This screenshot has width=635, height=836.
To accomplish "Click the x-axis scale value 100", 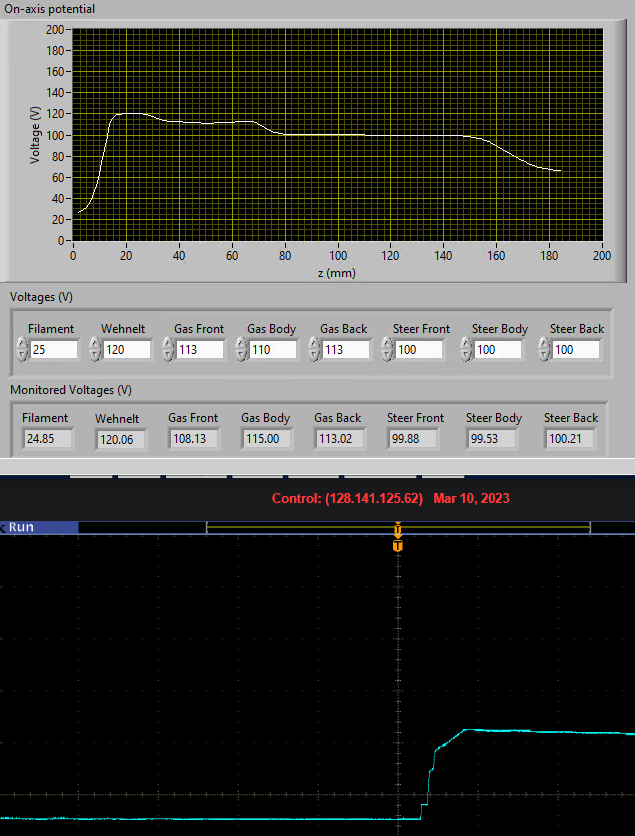I will [x=338, y=255].
